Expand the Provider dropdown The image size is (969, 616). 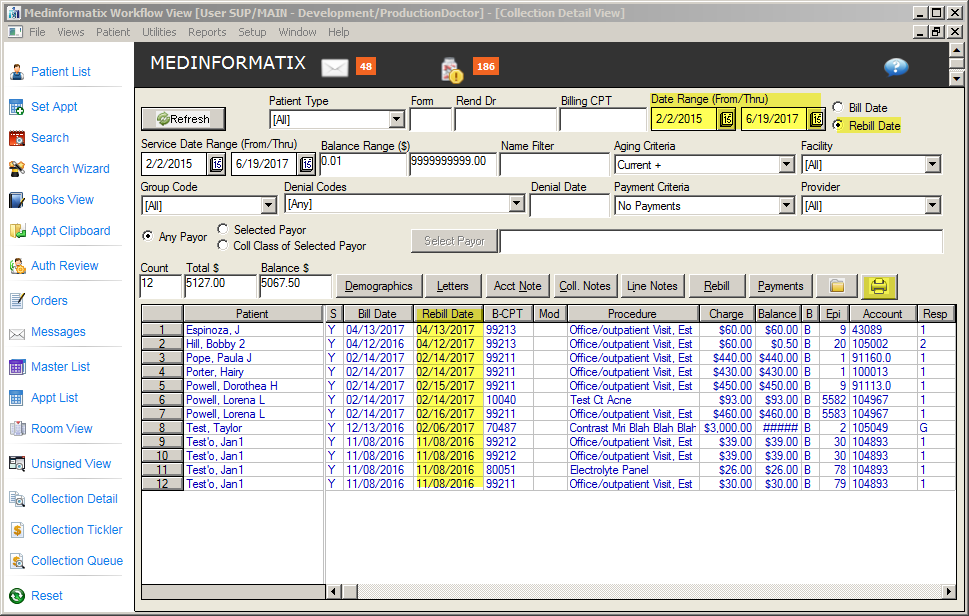(x=933, y=205)
